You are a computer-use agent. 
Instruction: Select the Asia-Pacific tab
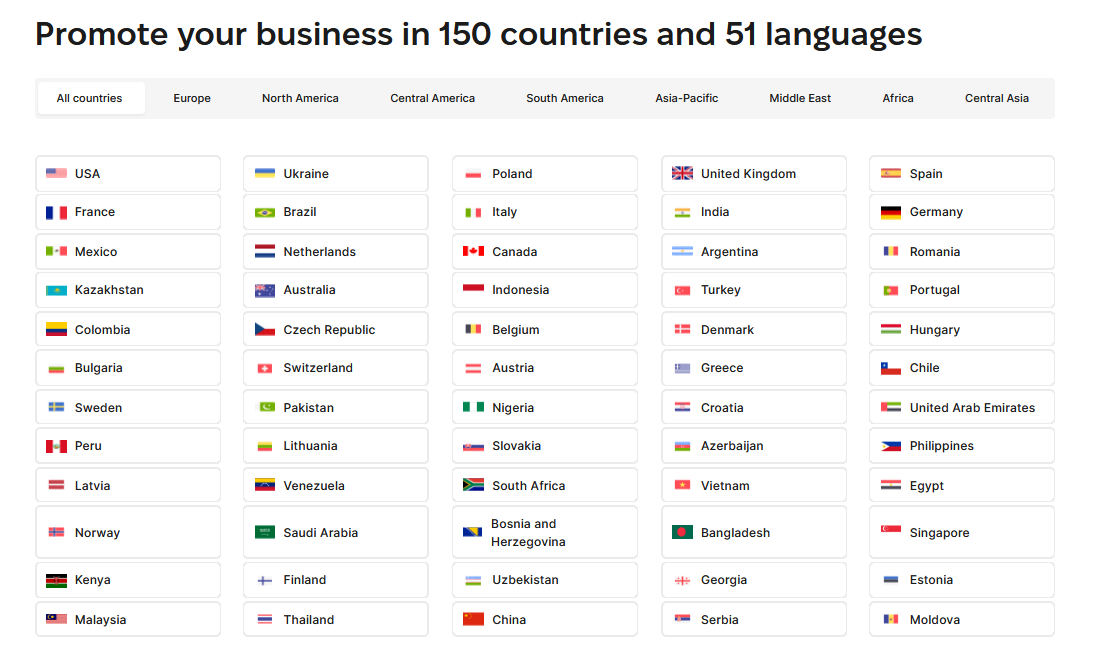[x=686, y=98]
